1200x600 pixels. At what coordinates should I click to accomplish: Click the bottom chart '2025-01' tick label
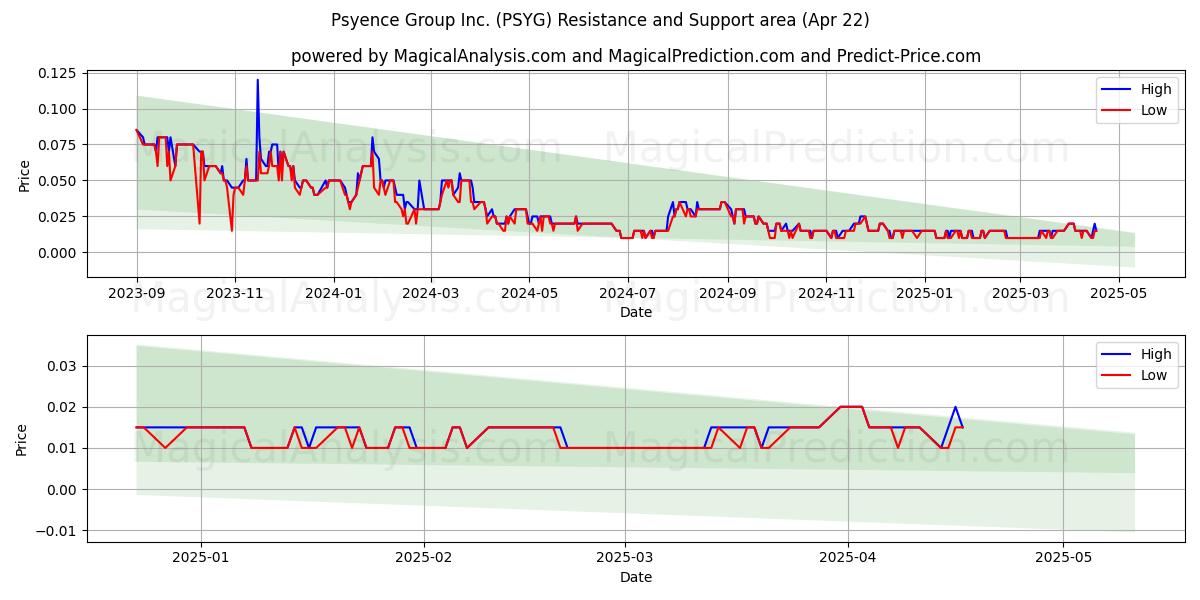[201, 558]
